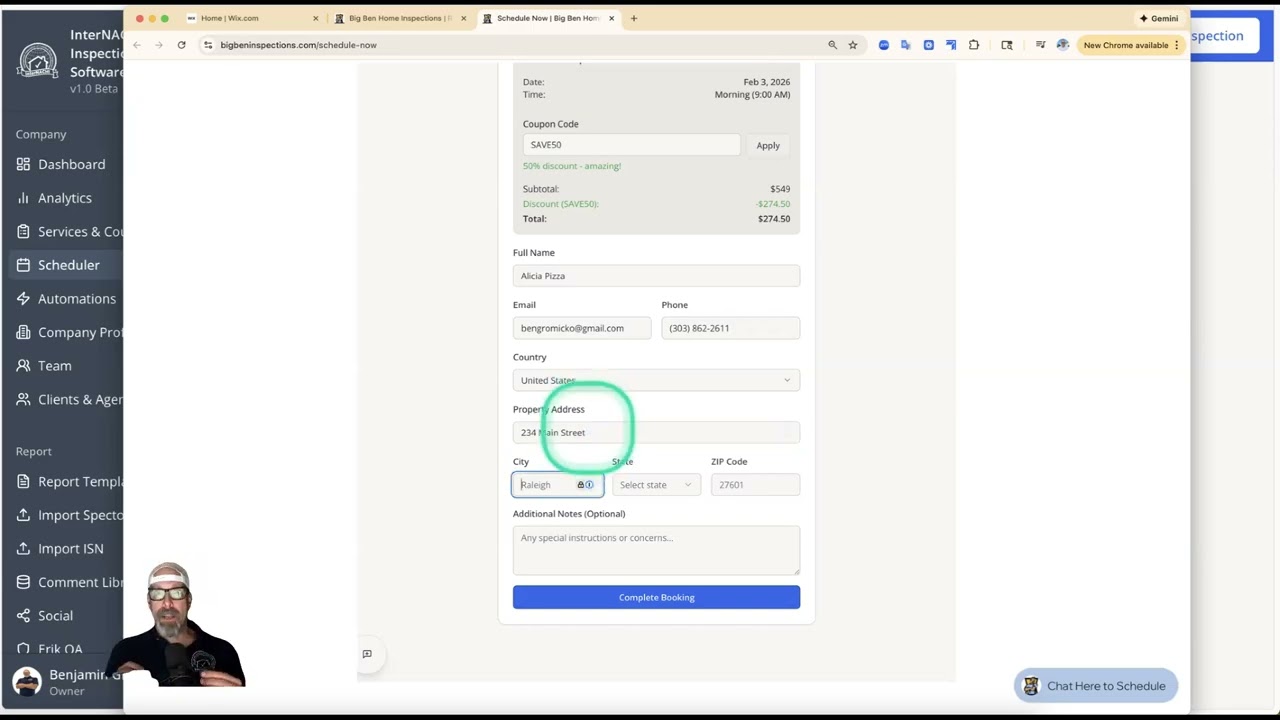Select the Schedule Now tab

coord(548,18)
